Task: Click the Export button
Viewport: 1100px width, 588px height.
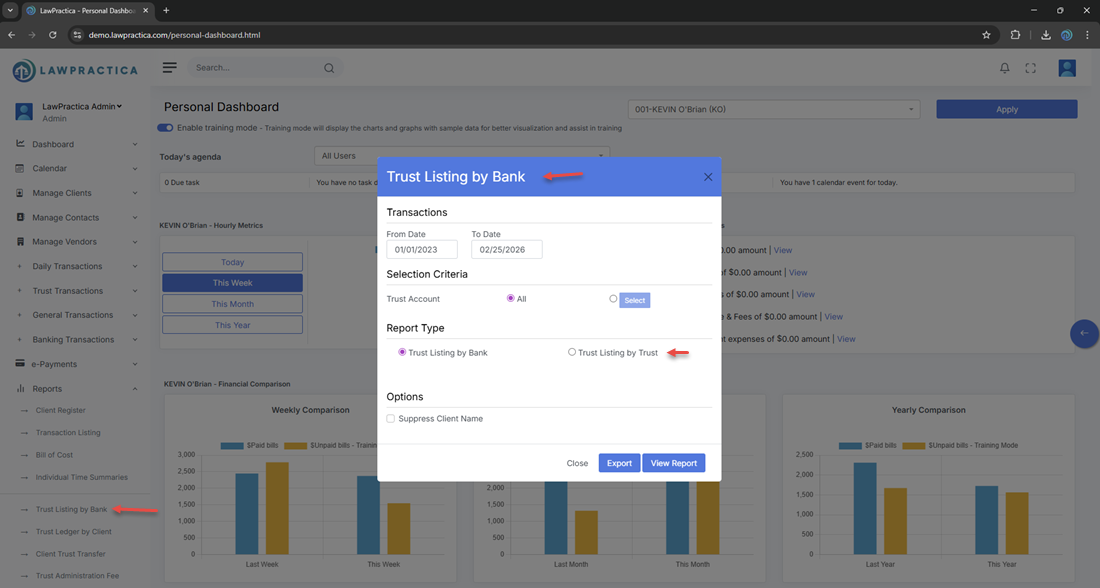Action: pyautogui.click(x=619, y=463)
